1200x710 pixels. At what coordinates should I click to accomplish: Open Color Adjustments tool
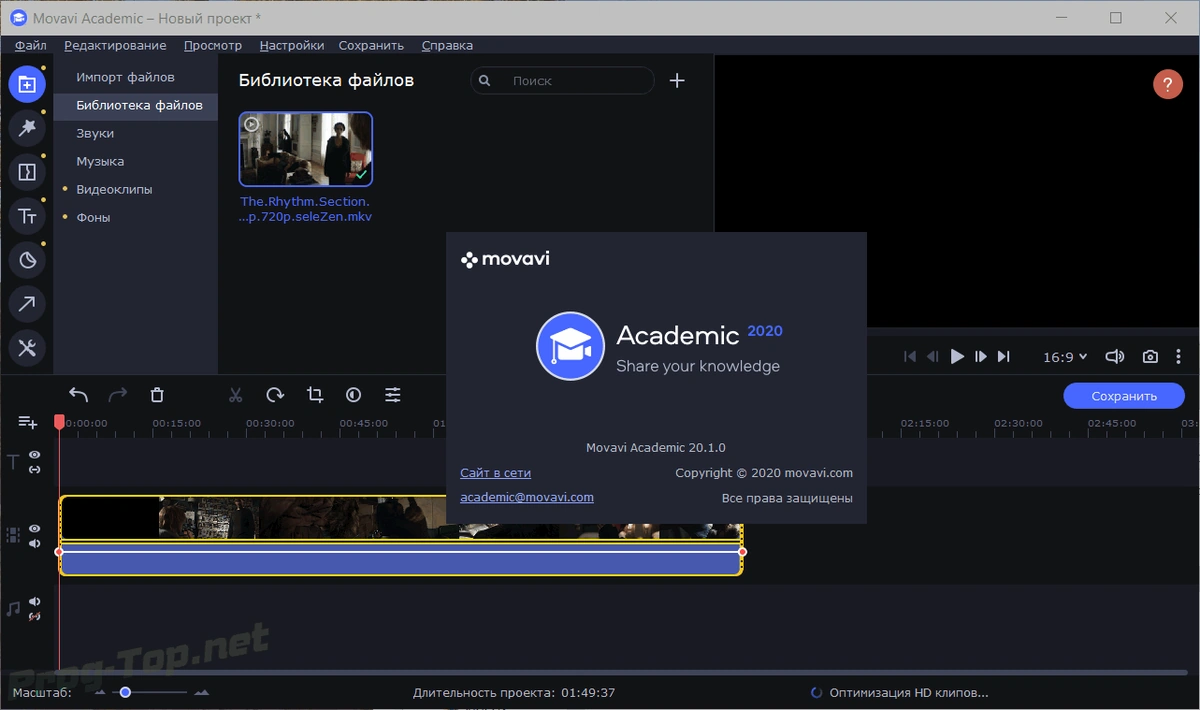354,395
